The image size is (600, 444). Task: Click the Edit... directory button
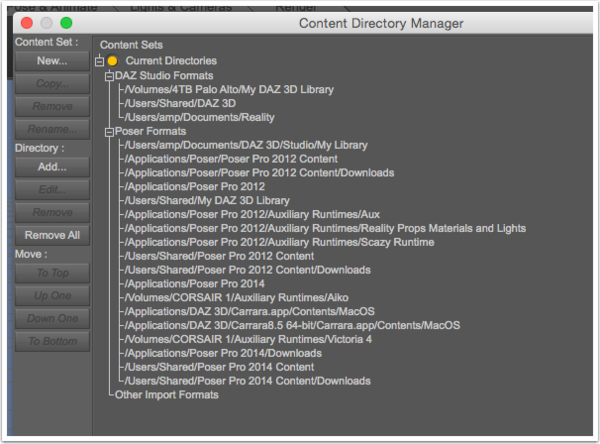52,189
